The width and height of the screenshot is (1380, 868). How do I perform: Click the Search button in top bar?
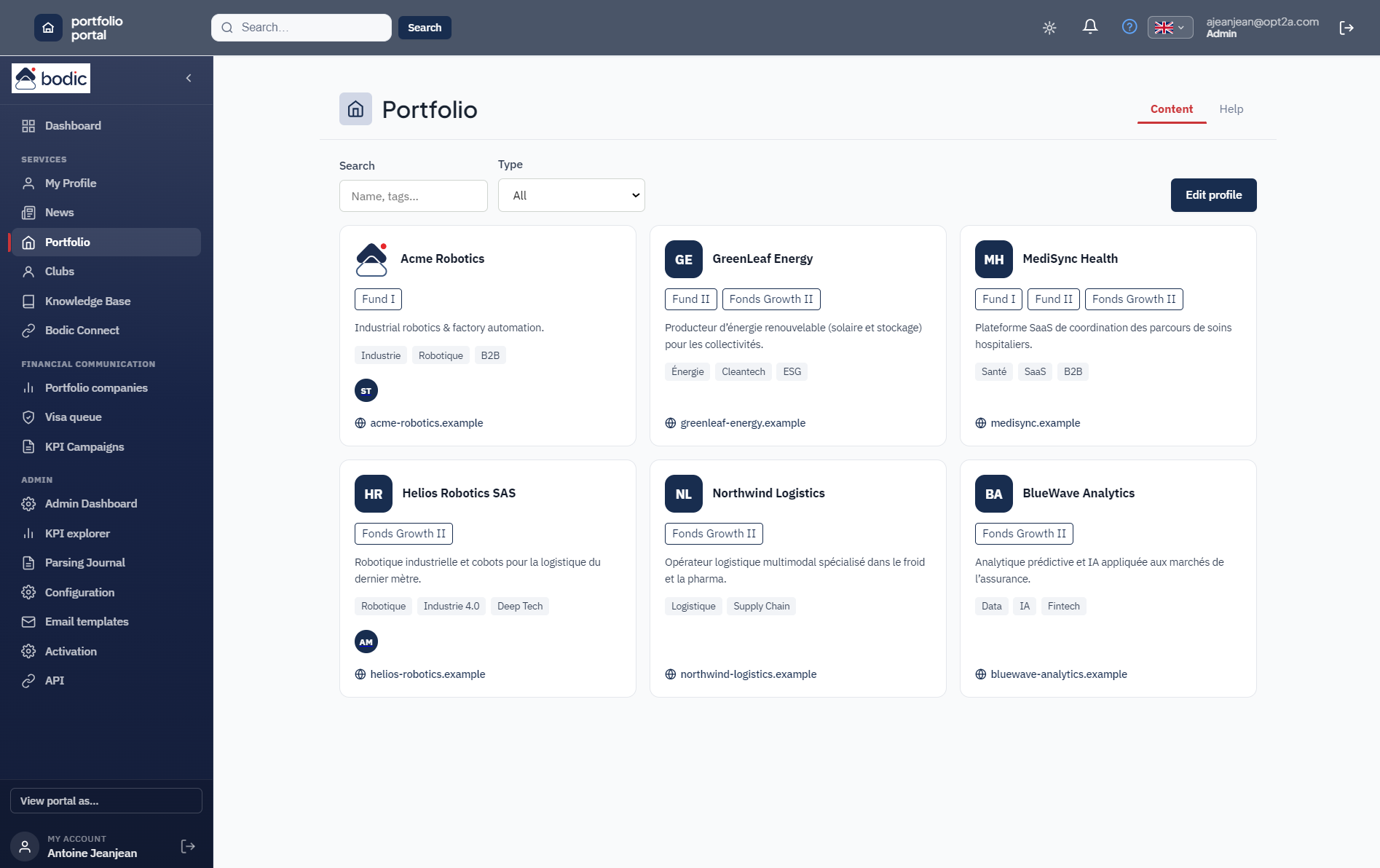(x=425, y=28)
